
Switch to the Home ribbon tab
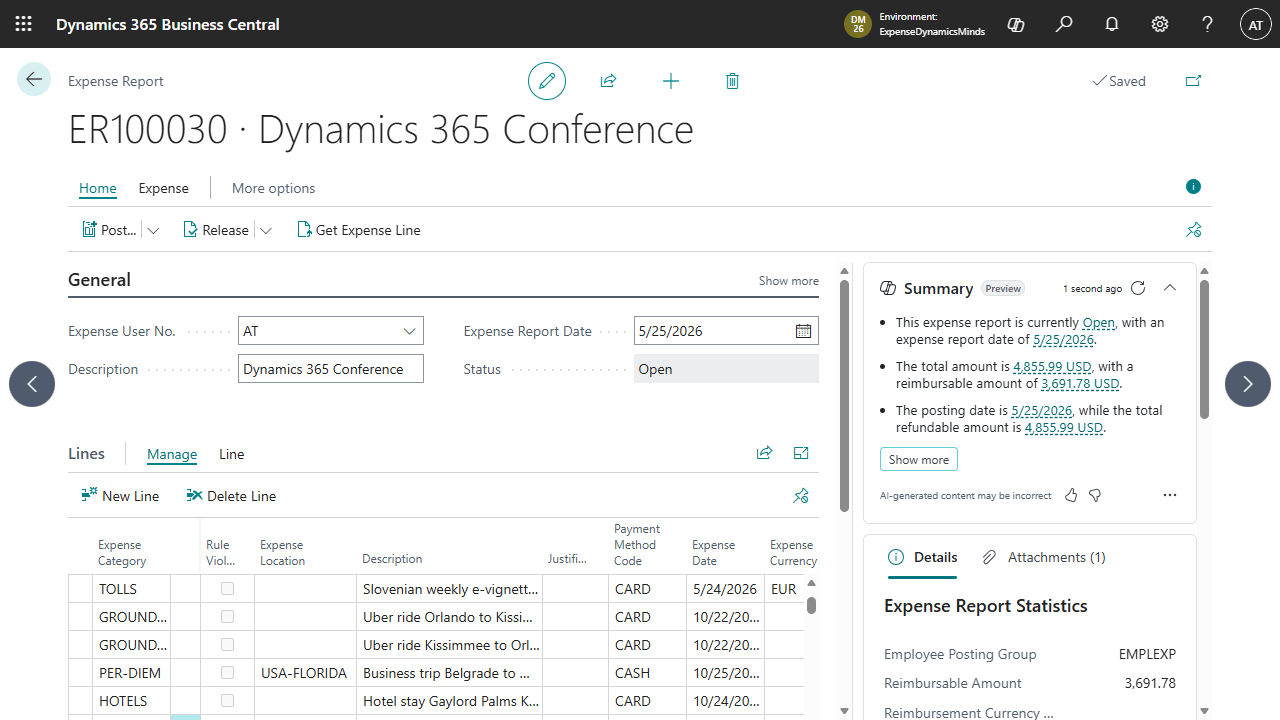pos(98,188)
